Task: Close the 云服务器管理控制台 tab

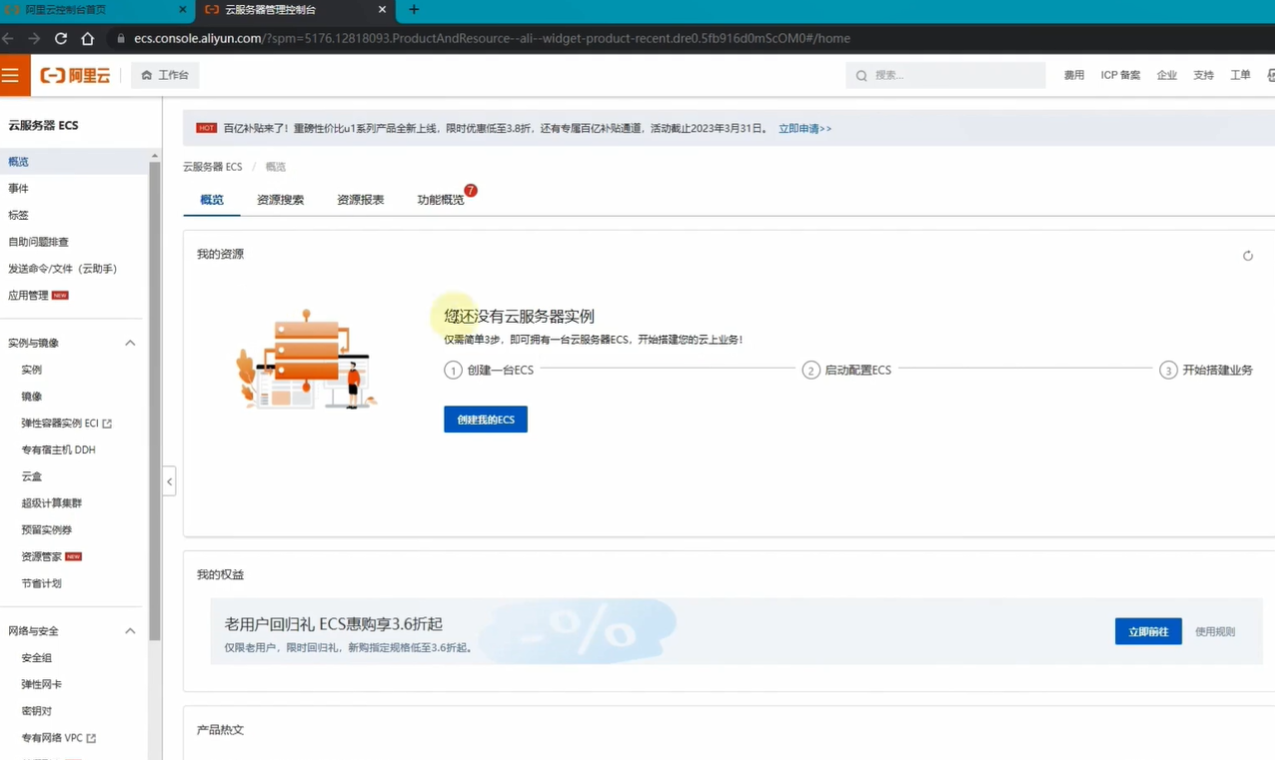Action: tap(382, 10)
